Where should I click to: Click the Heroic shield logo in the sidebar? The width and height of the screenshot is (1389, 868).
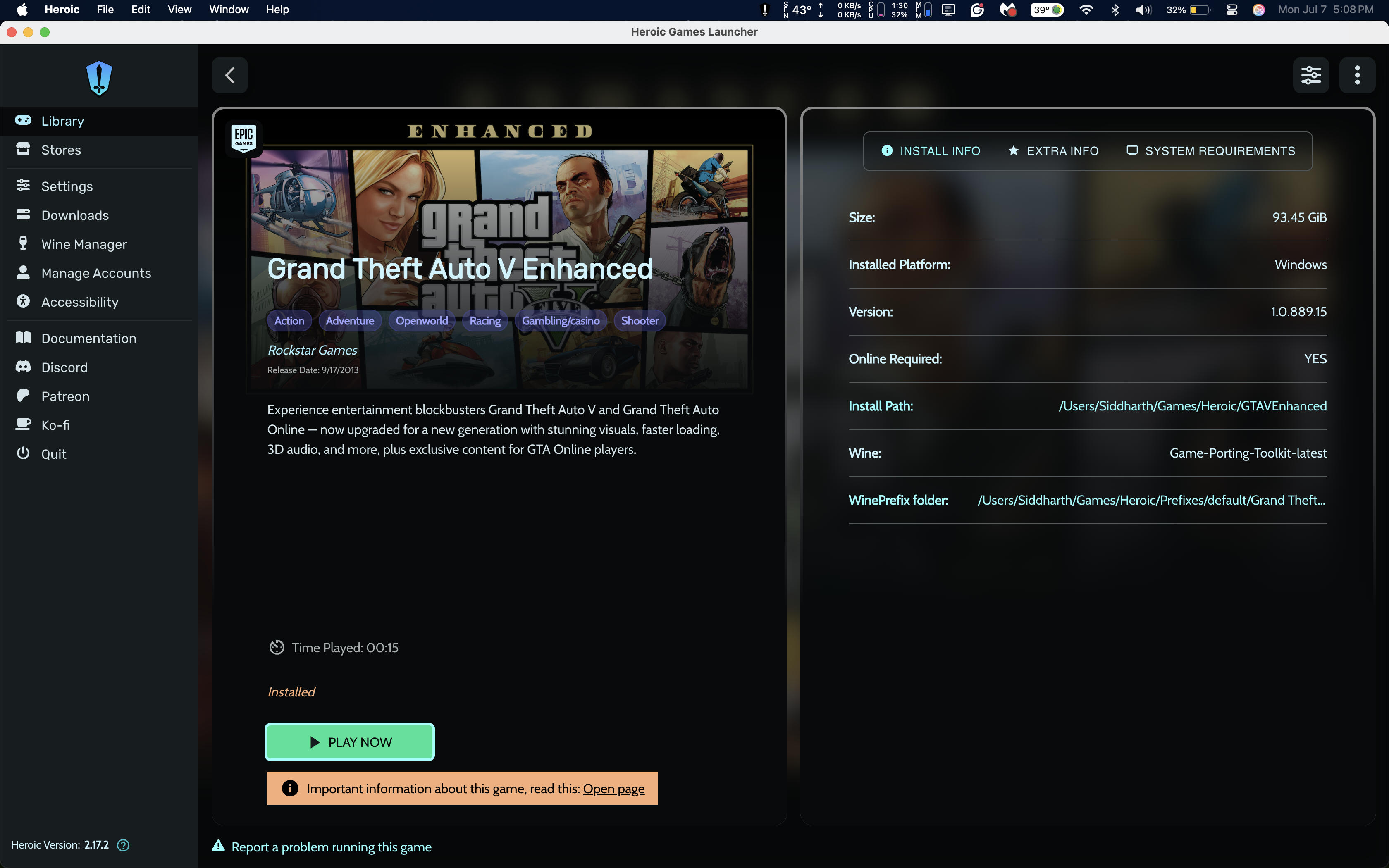99,78
